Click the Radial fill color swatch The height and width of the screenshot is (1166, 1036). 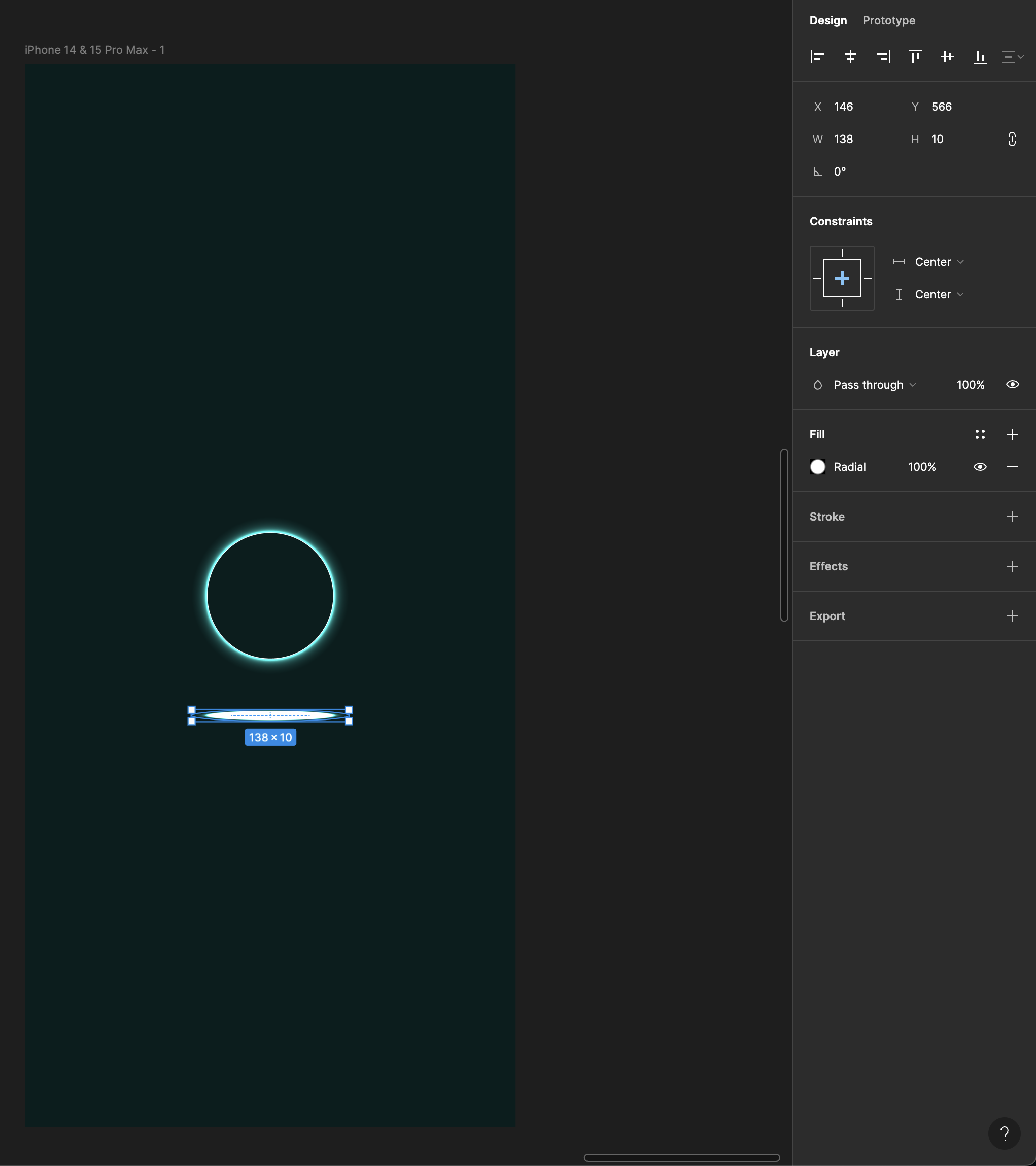pyautogui.click(x=817, y=467)
